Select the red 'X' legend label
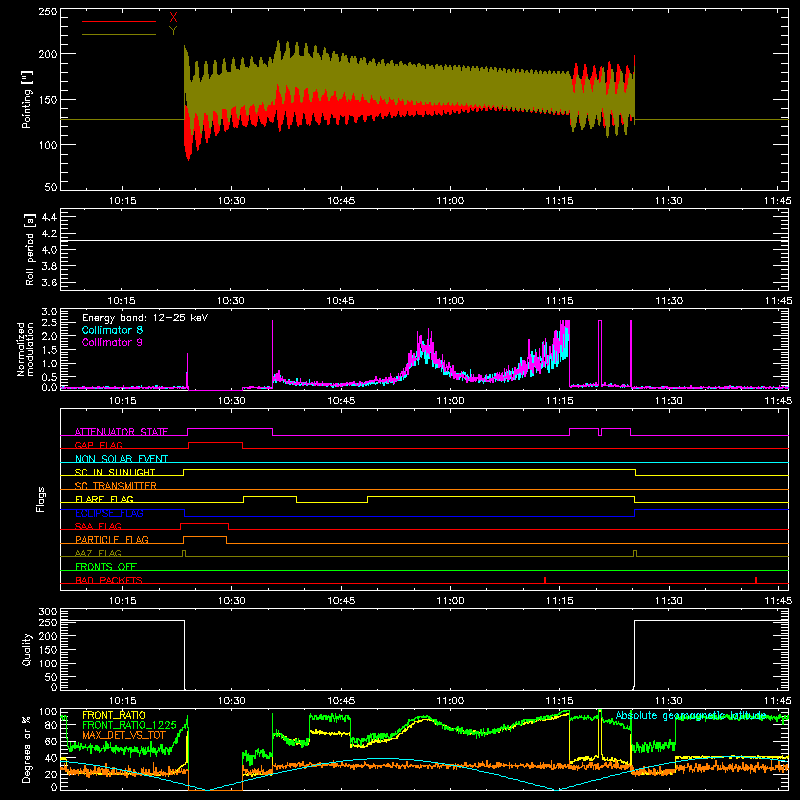This screenshot has width=800, height=800. [173, 18]
